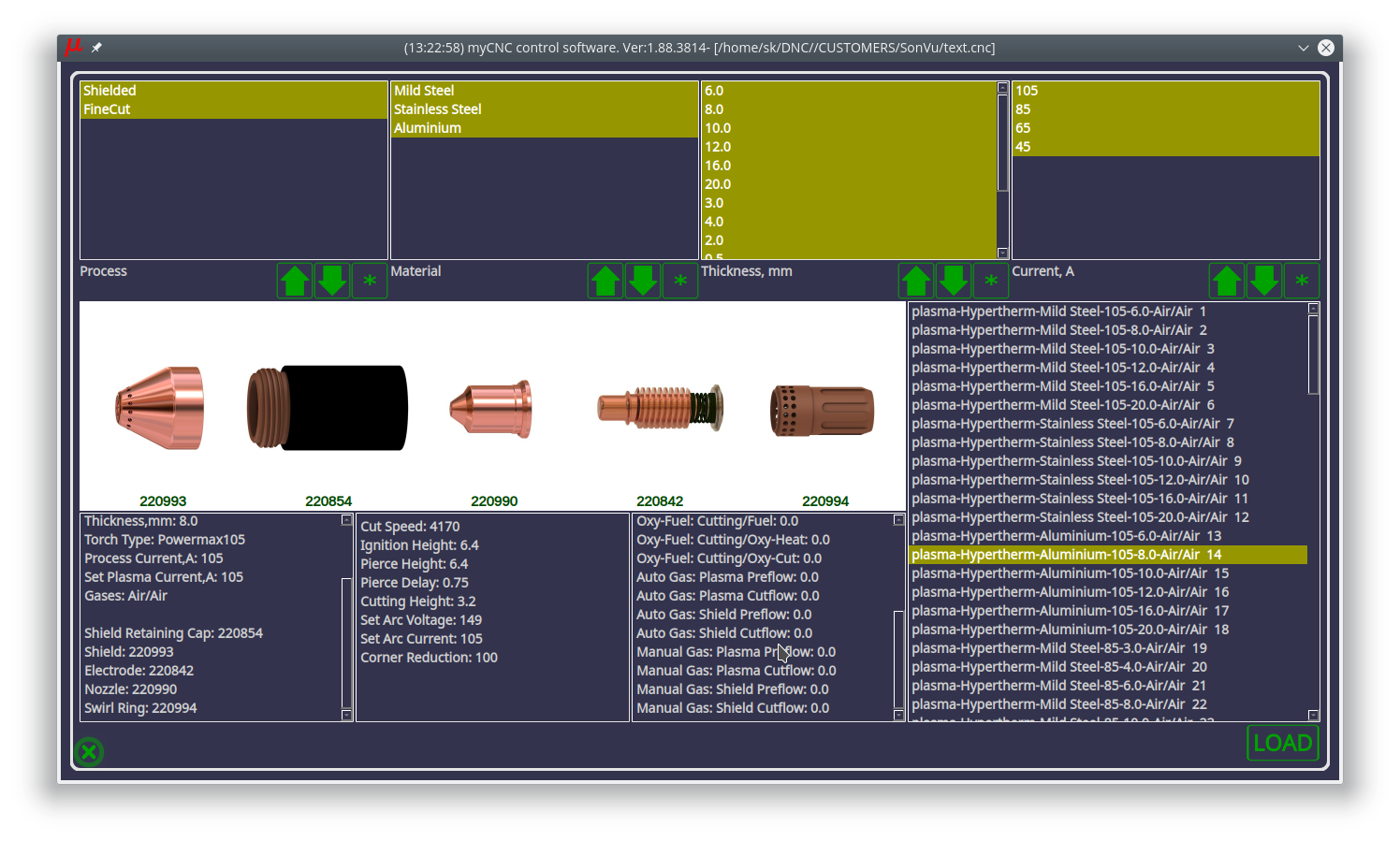Move Process selection up with green arrow
The image size is (1400, 841).
click(295, 281)
